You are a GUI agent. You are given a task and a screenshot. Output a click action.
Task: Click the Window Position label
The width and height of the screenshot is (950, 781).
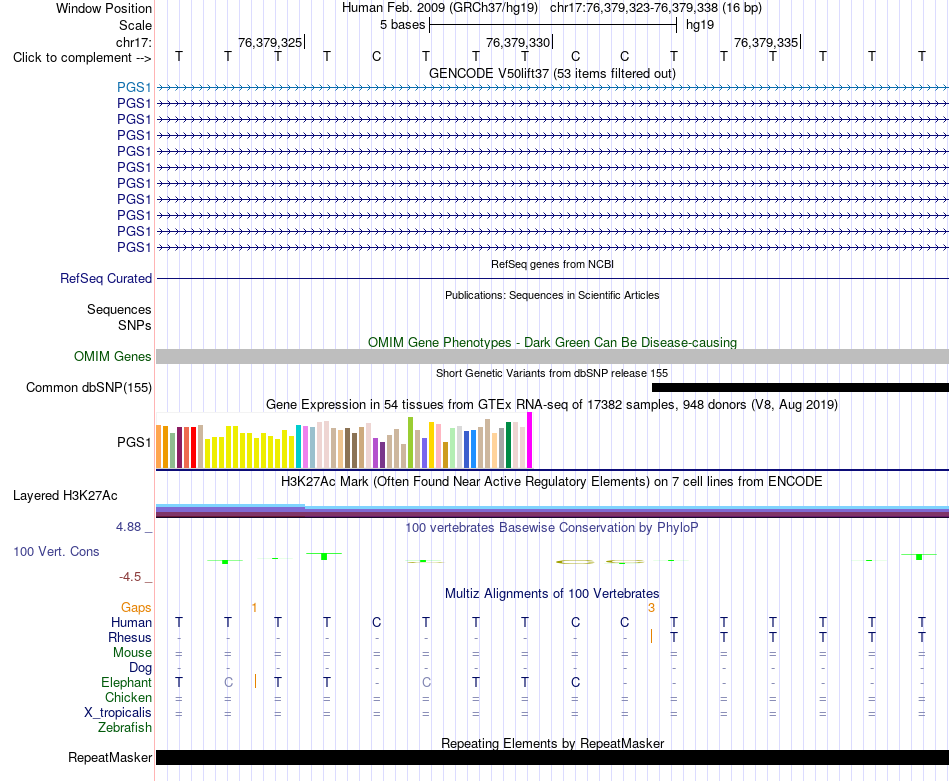coord(104,8)
